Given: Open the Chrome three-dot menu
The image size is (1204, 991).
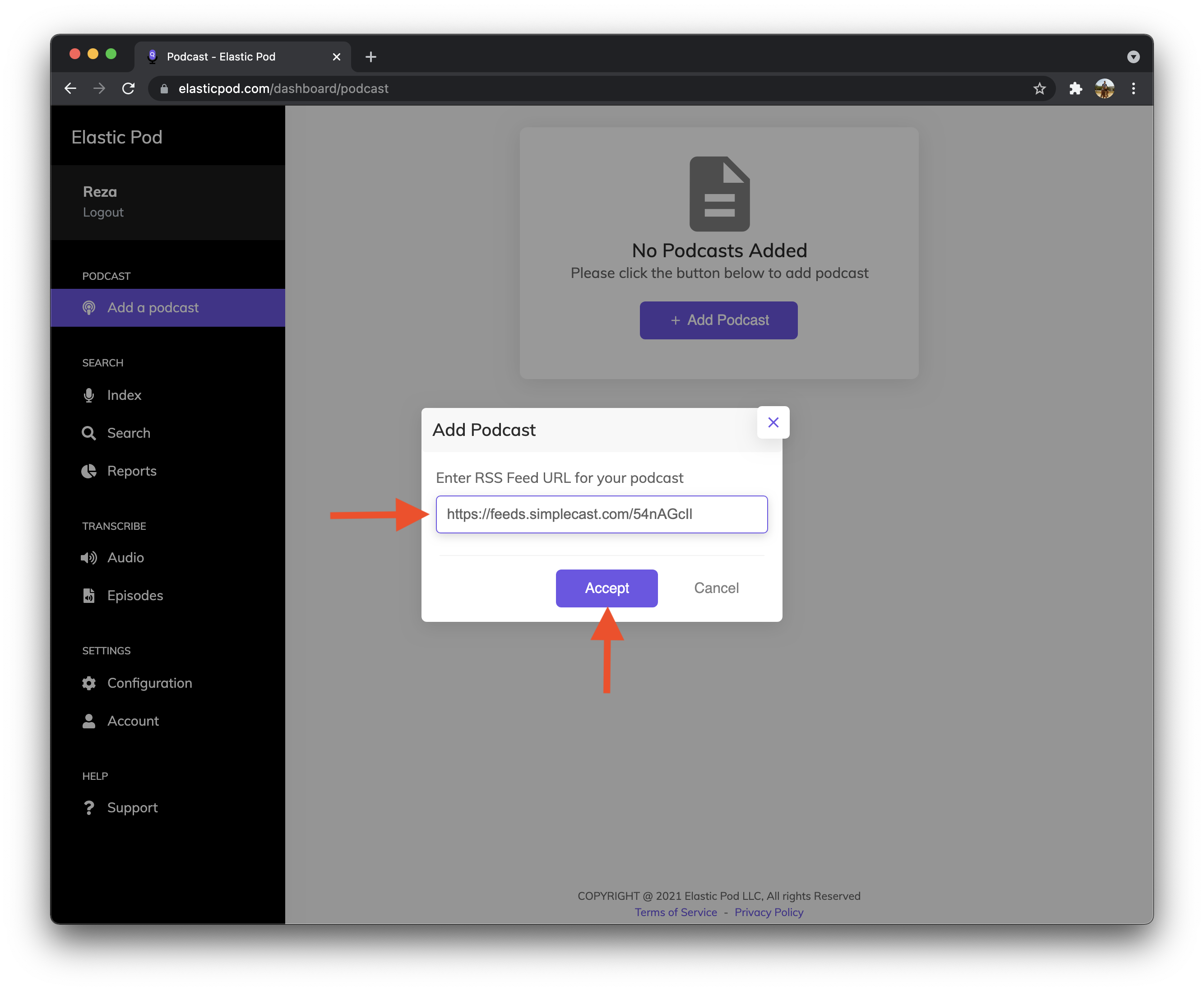Looking at the screenshot, I should pos(1133,88).
